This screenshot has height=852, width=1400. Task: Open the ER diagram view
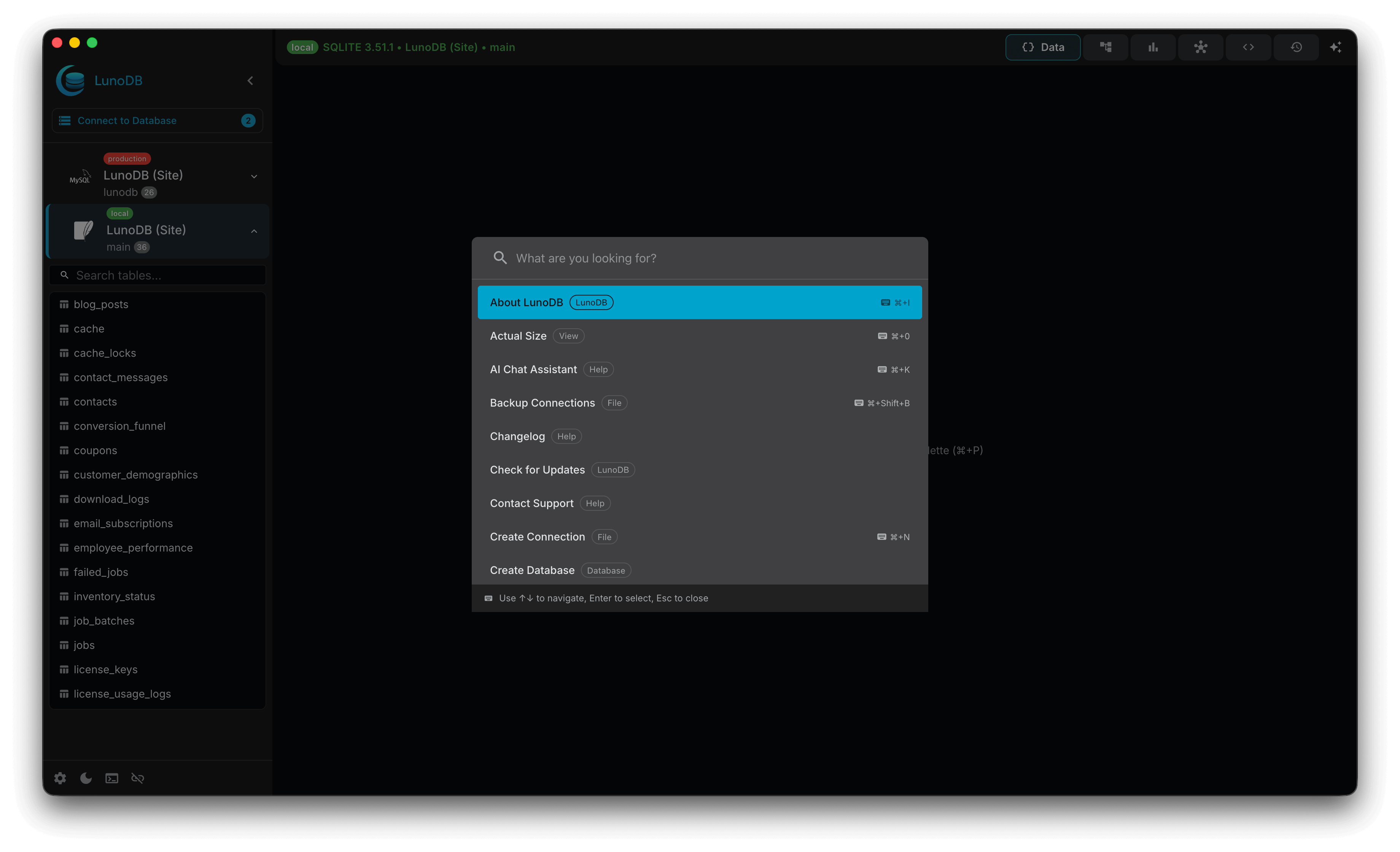click(1201, 47)
